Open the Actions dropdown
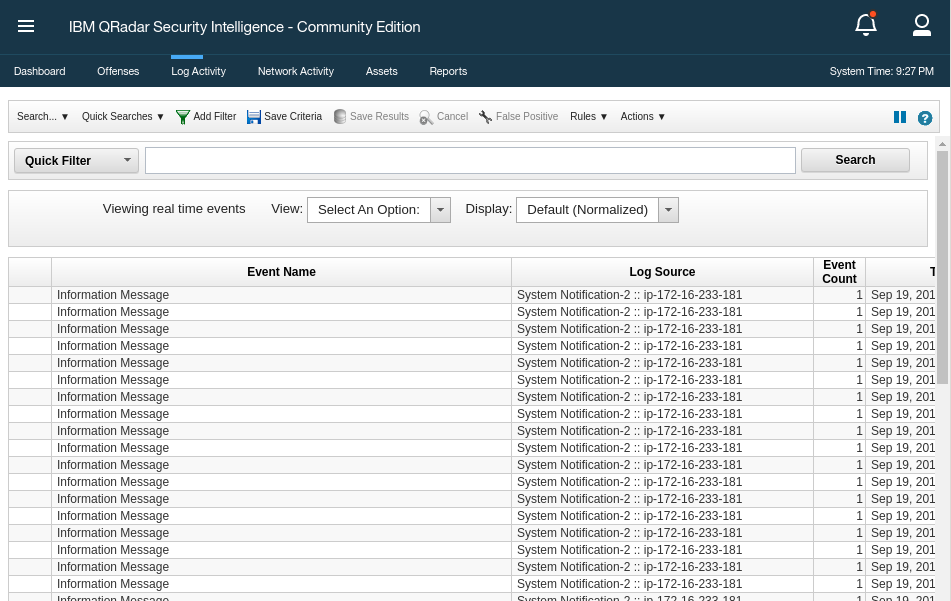Image resolution: width=951 pixels, height=601 pixels. coord(643,116)
